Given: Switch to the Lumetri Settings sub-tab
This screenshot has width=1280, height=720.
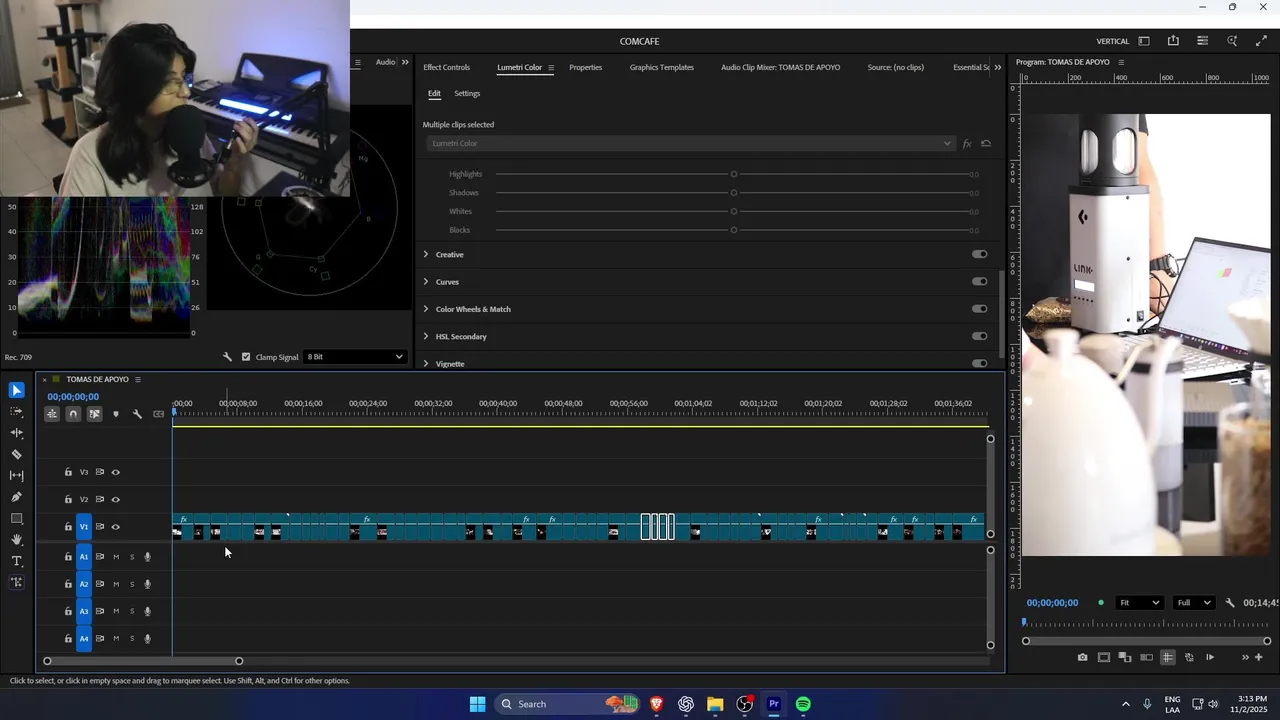Looking at the screenshot, I should point(467,93).
